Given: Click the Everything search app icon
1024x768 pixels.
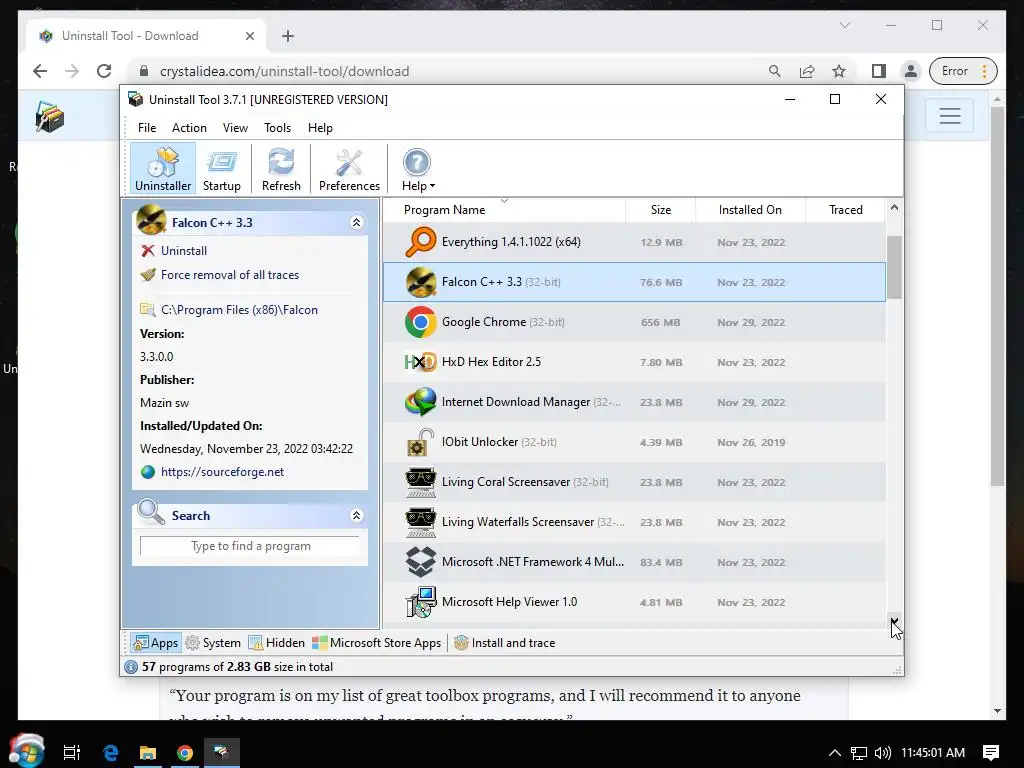Looking at the screenshot, I should coord(421,242).
